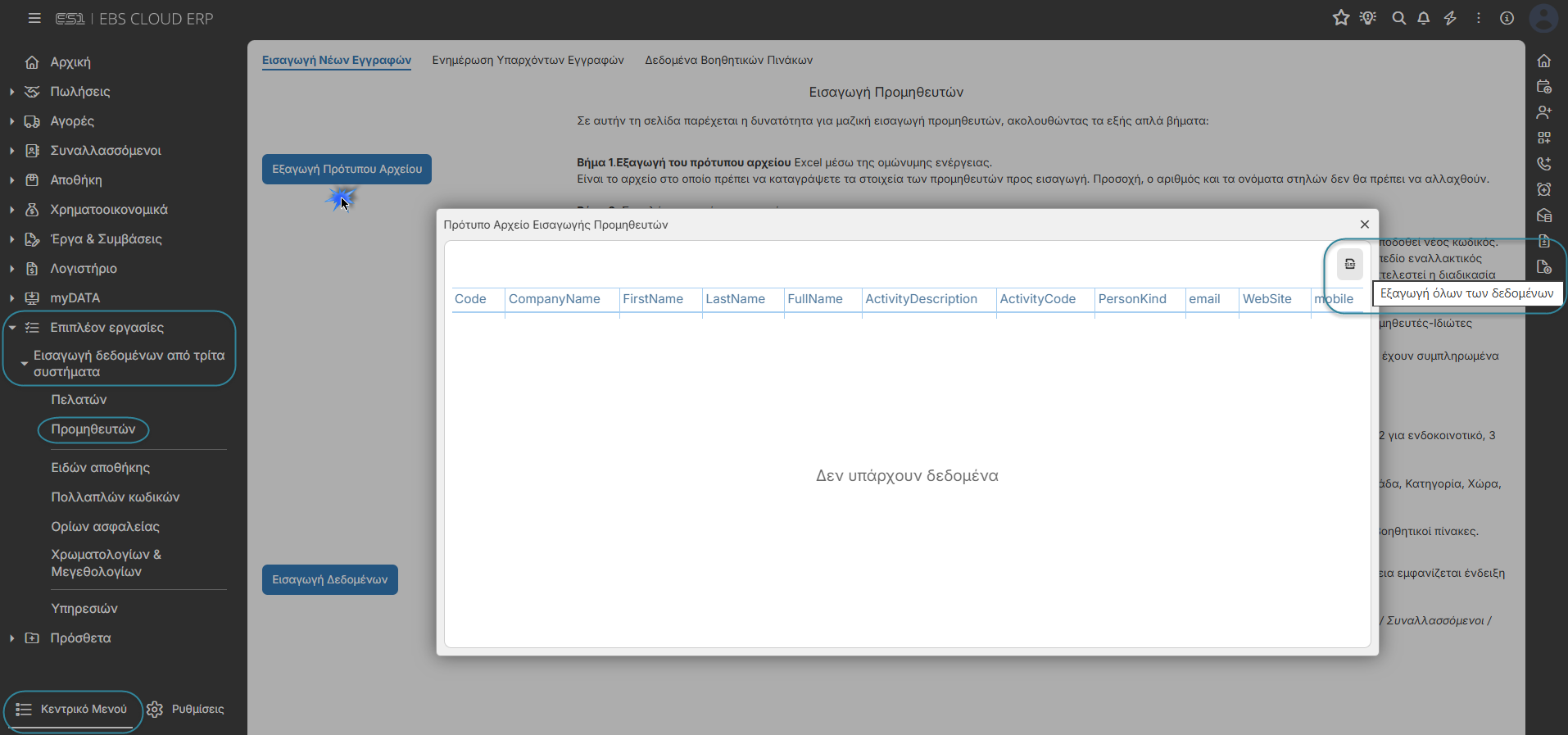Click the add widget grid icon
1568x735 pixels.
pos(1544,138)
